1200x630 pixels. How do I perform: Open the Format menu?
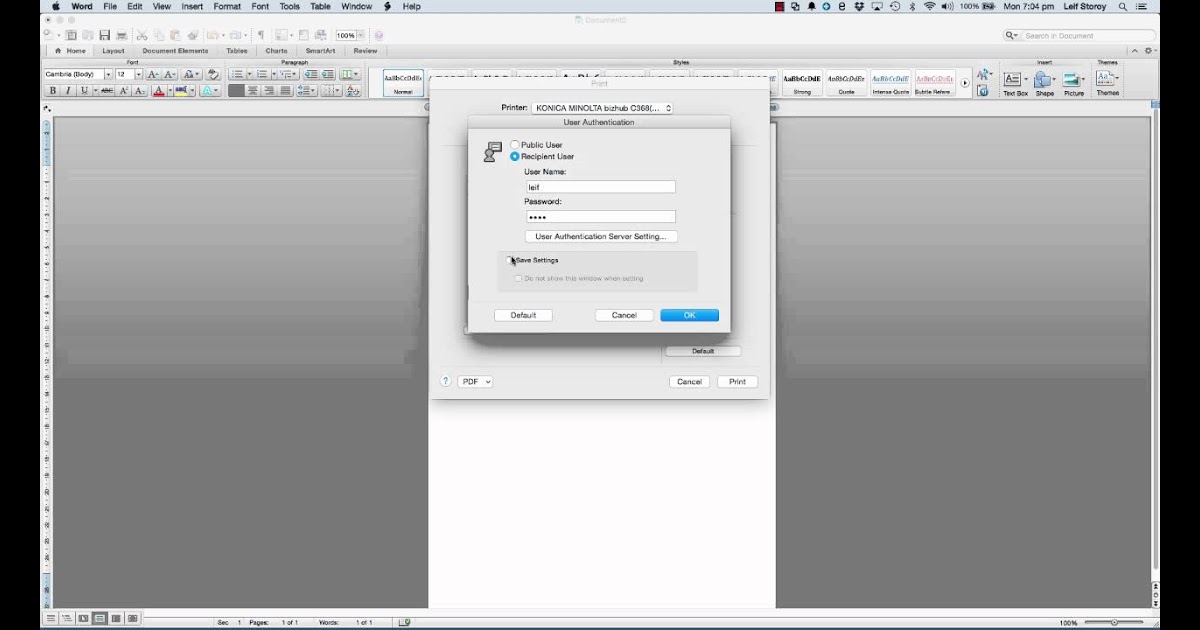pyautogui.click(x=227, y=6)
